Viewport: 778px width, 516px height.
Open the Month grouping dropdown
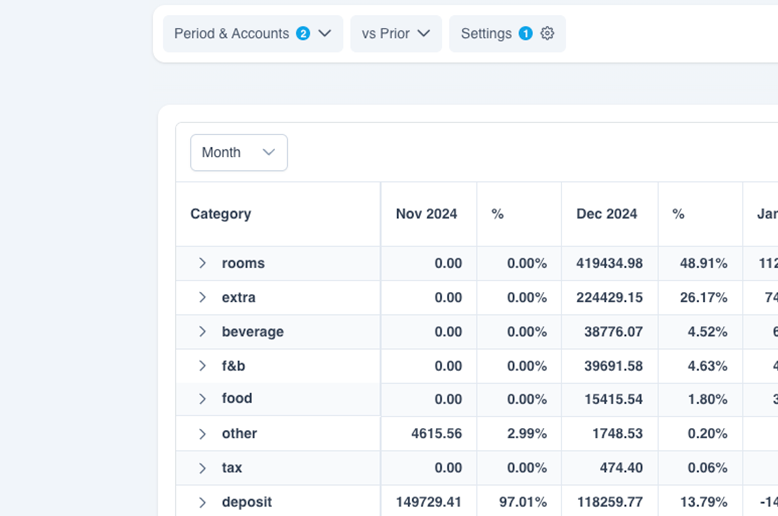click(x=239, y=152)
